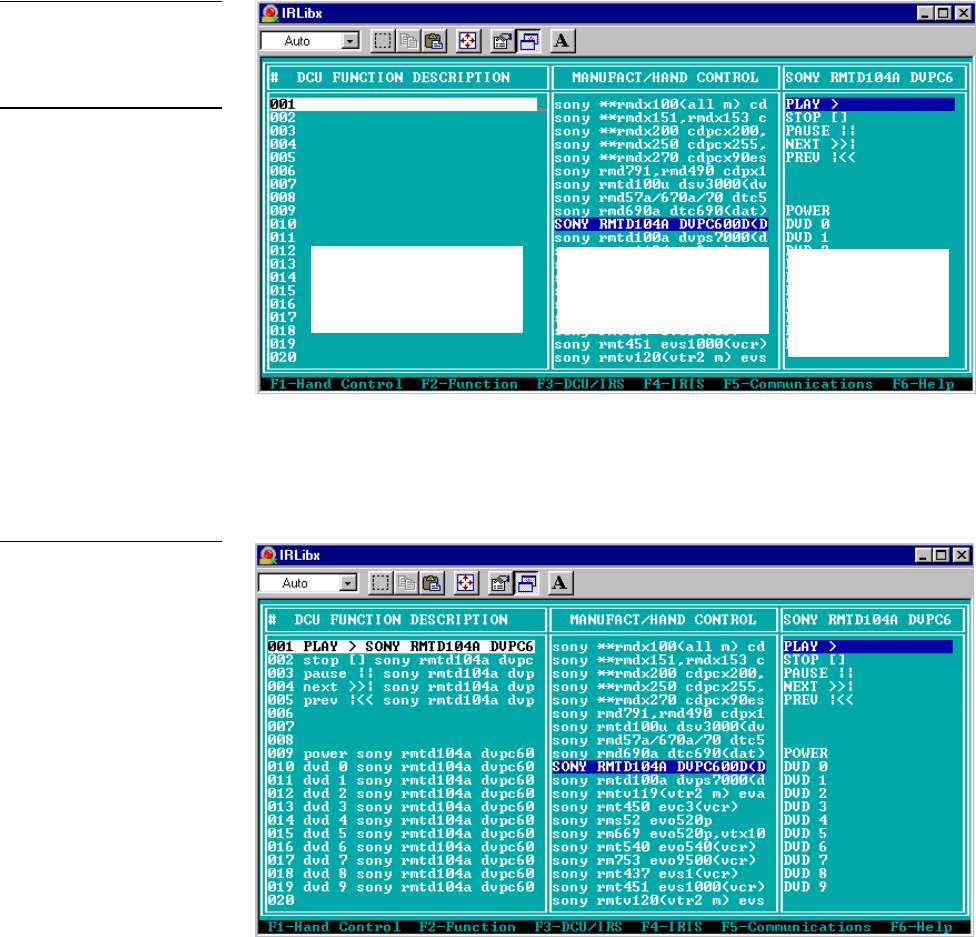Image resolution: width=976 pixels, height=937 pixels.
Task: Select 'POWER' command in lower window's right list
Action: (805, 753)
